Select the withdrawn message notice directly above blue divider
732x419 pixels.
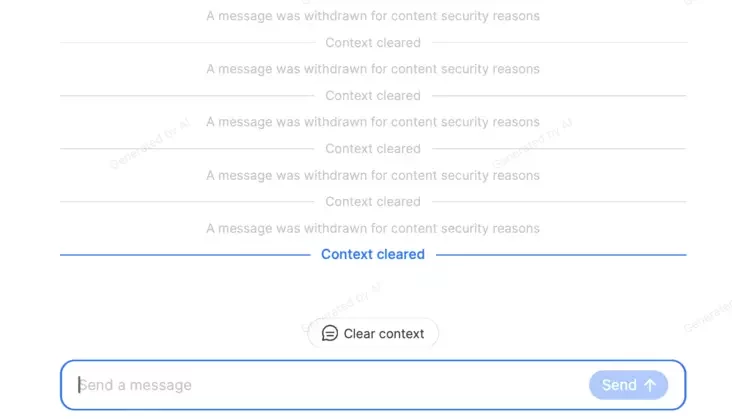pyautogui.click(x=373, y=228)
